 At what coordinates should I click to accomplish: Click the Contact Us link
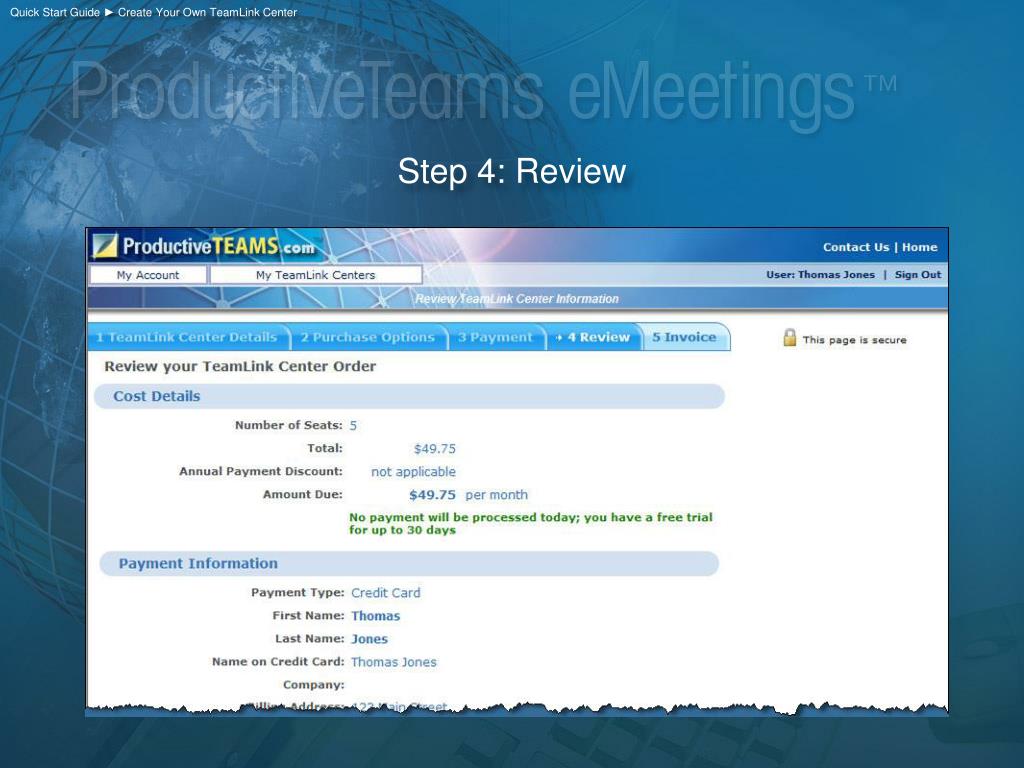pyautogui.click(x=856, y=247)
